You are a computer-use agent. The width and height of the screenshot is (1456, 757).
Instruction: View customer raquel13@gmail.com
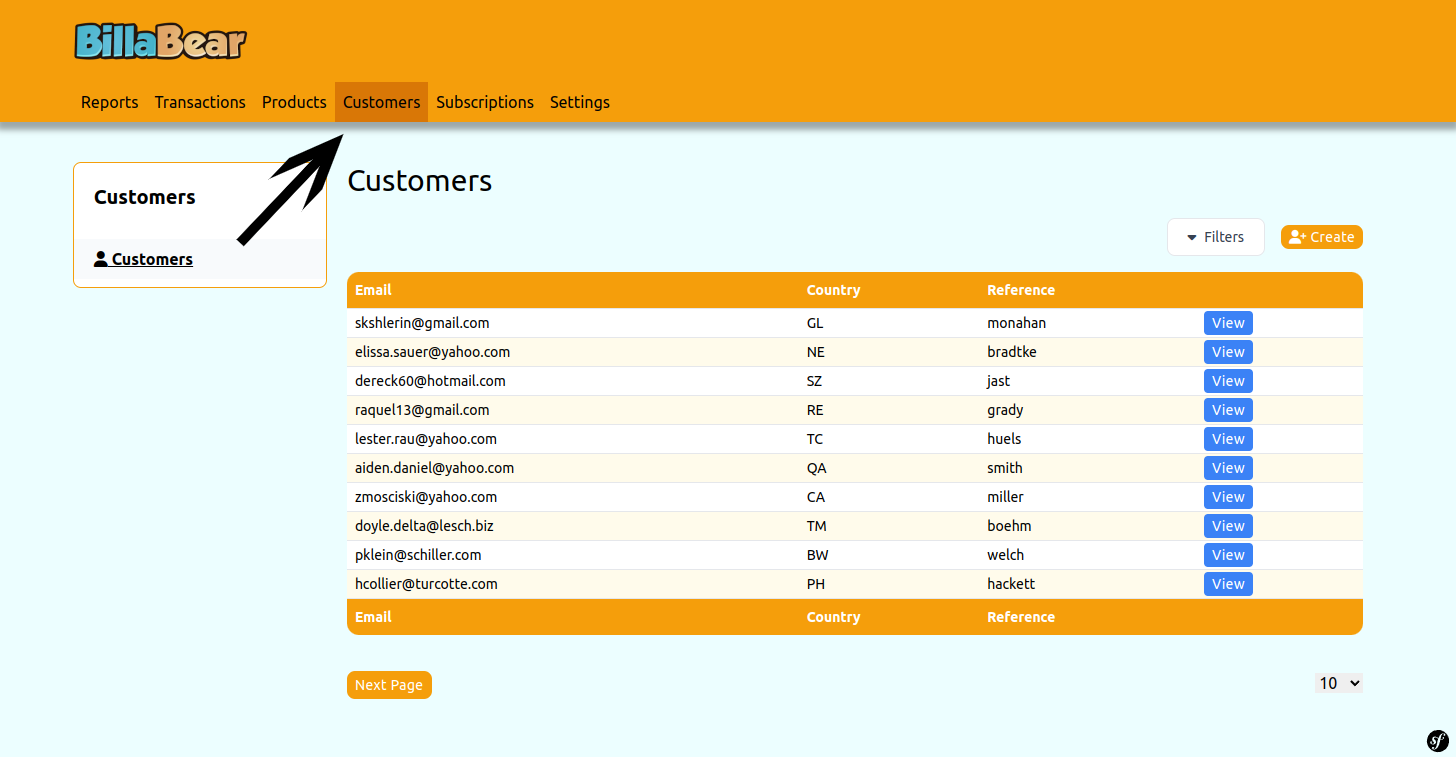pyautogui.click(x=1228, y=410)
